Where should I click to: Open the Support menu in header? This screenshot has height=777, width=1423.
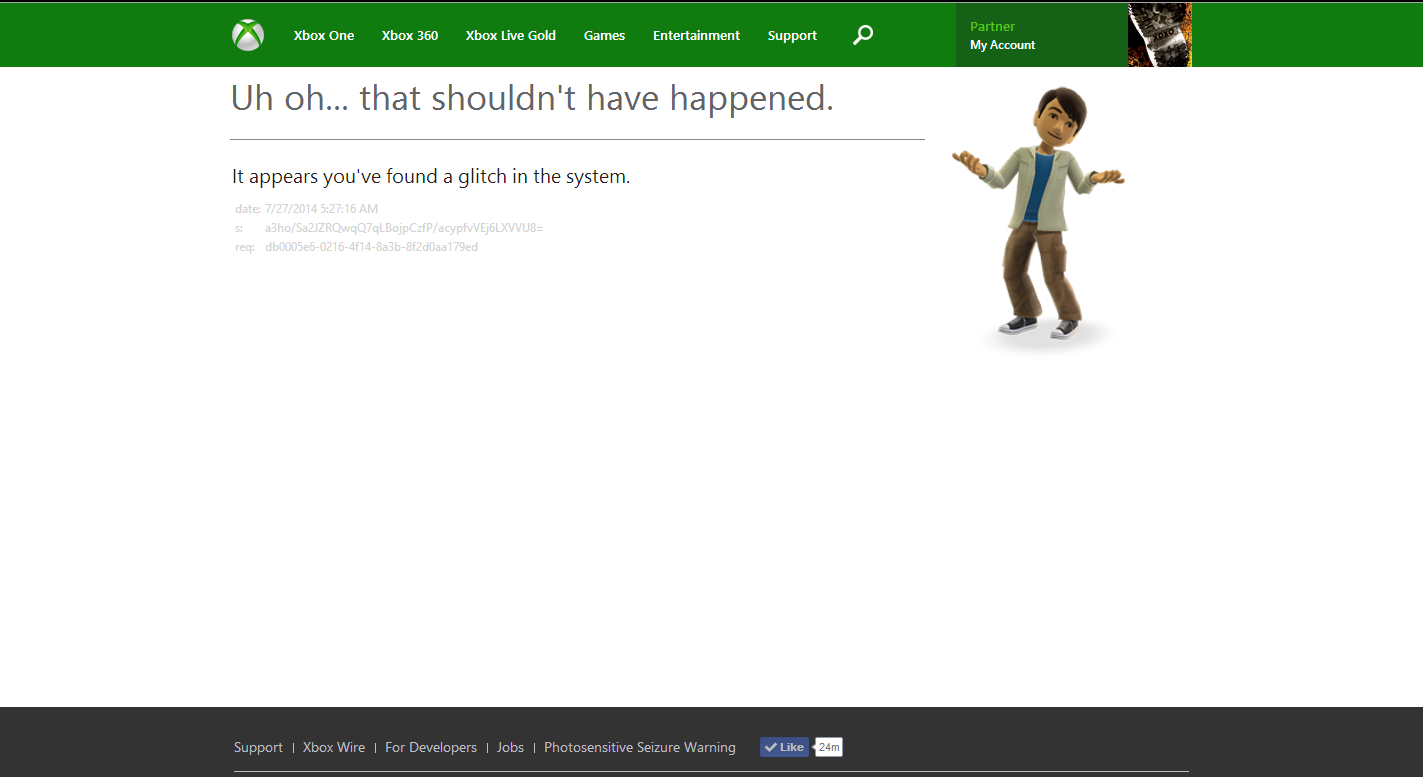point(793,35)
